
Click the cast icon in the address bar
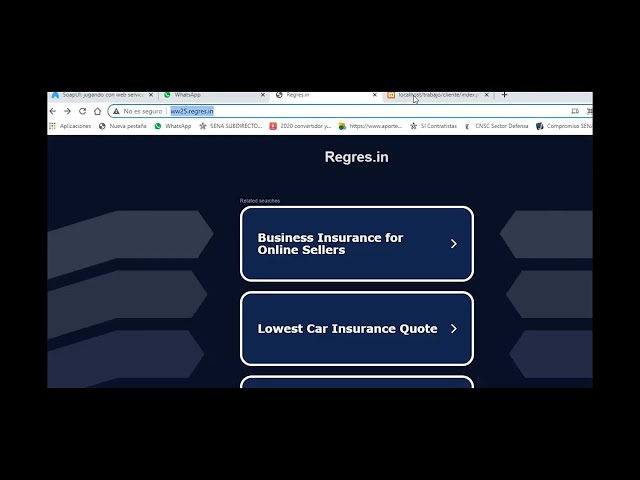pyautogui.click(x=575, y=111)
